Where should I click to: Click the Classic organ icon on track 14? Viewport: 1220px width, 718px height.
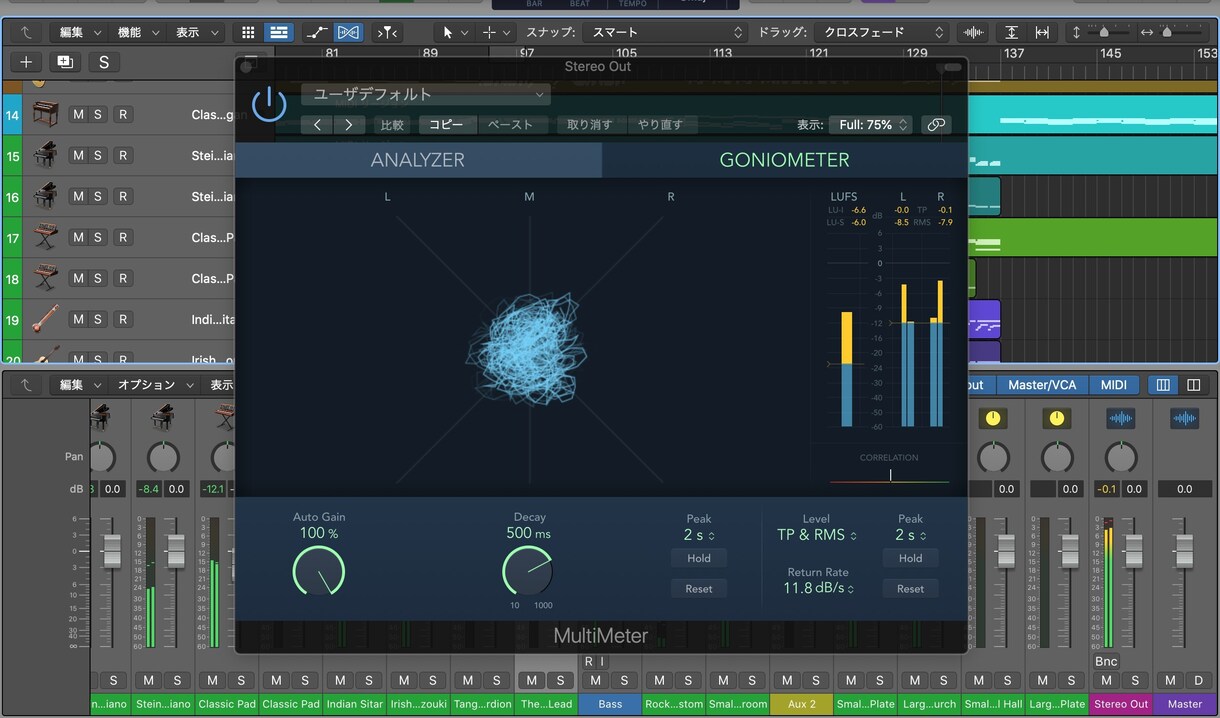pos(44,115)
